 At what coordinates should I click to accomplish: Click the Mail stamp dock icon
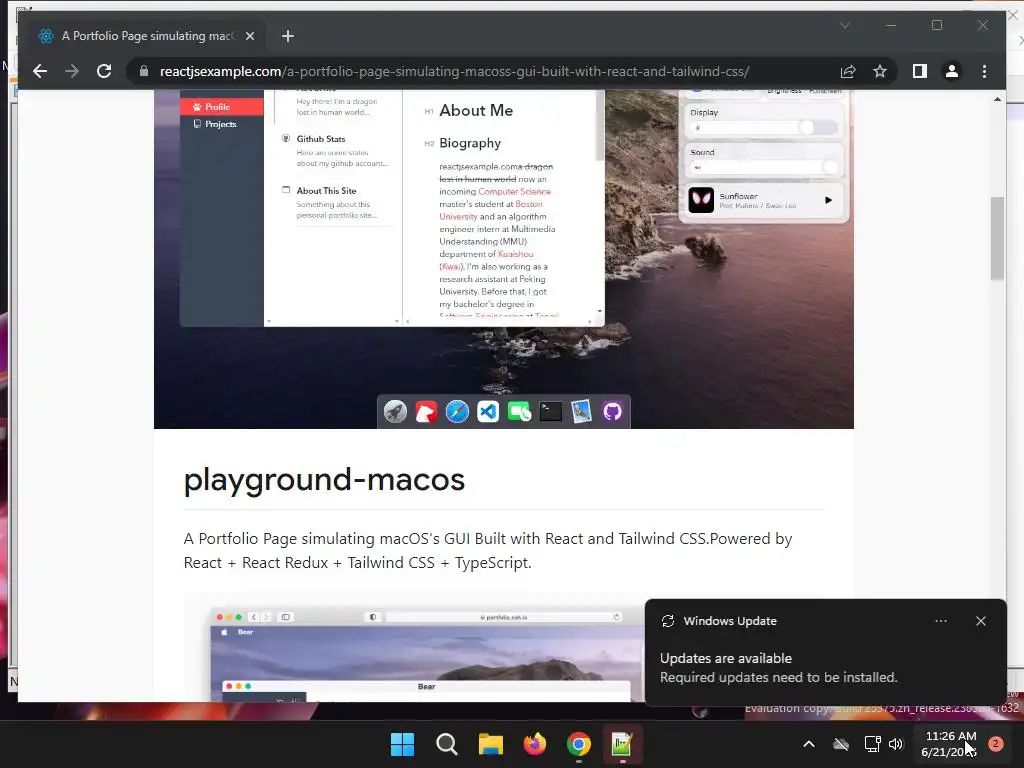coord(581,411)
